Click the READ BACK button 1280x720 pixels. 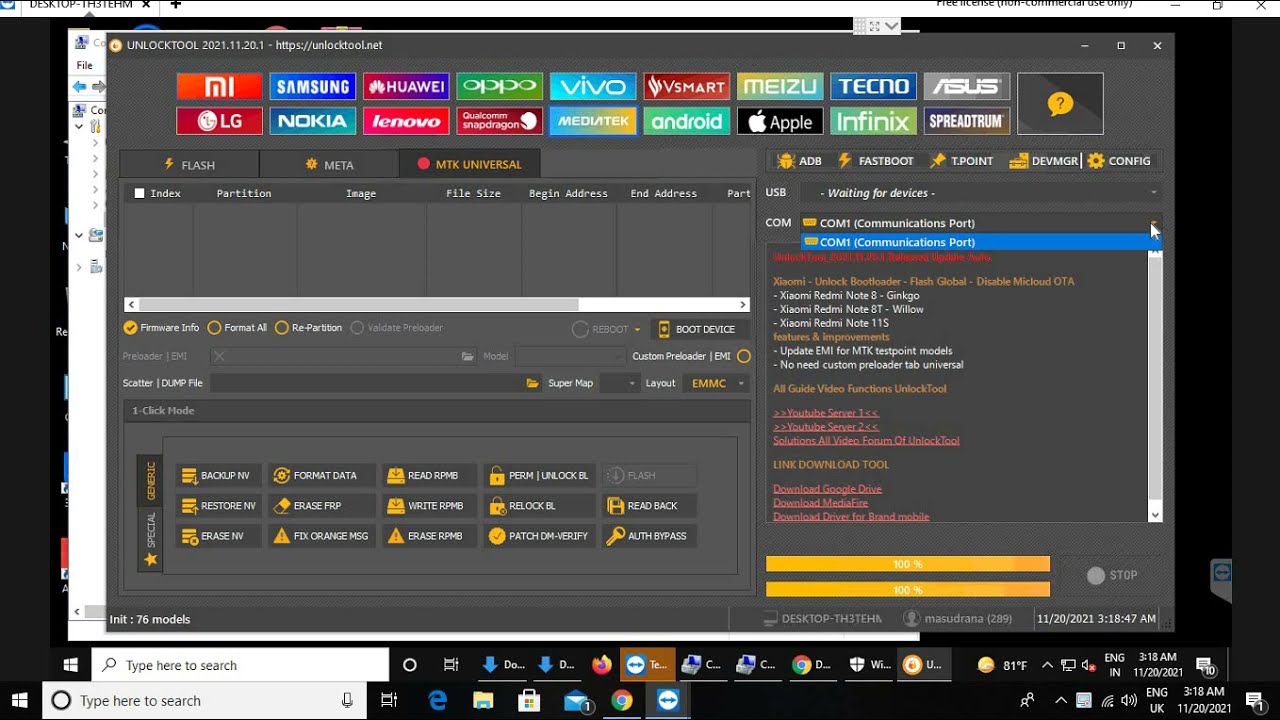[648, 506]
